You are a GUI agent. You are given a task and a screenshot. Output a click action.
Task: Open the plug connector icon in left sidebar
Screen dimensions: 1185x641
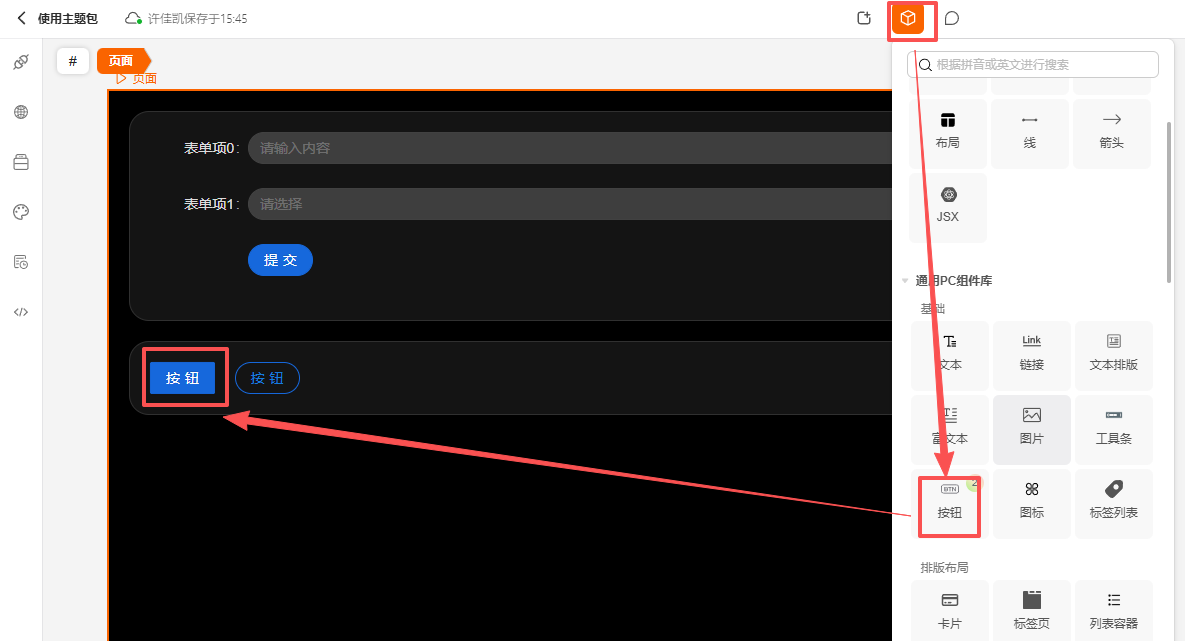[x=21, y=62]
